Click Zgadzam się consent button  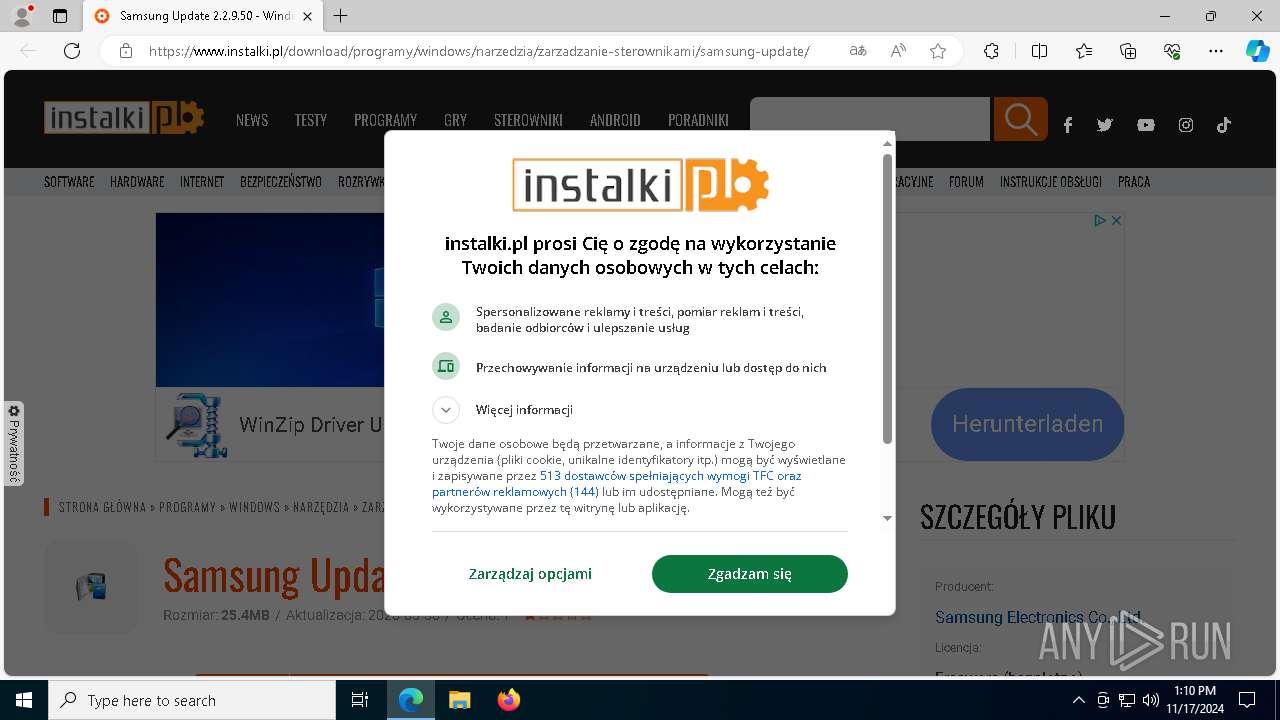tap(750, 574)
